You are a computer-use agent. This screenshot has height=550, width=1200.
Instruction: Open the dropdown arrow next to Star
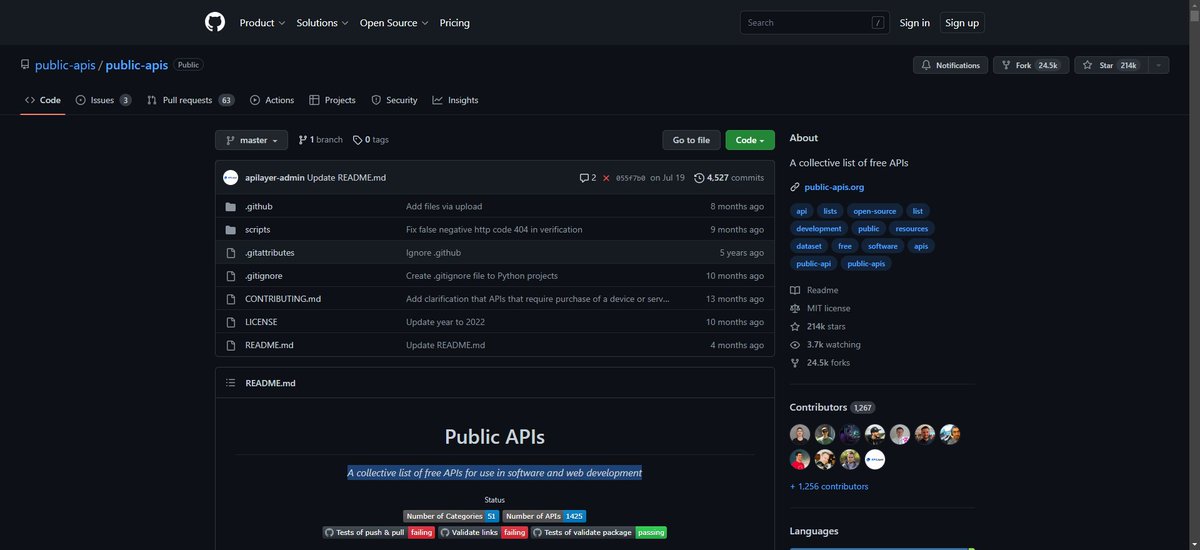1157,65
